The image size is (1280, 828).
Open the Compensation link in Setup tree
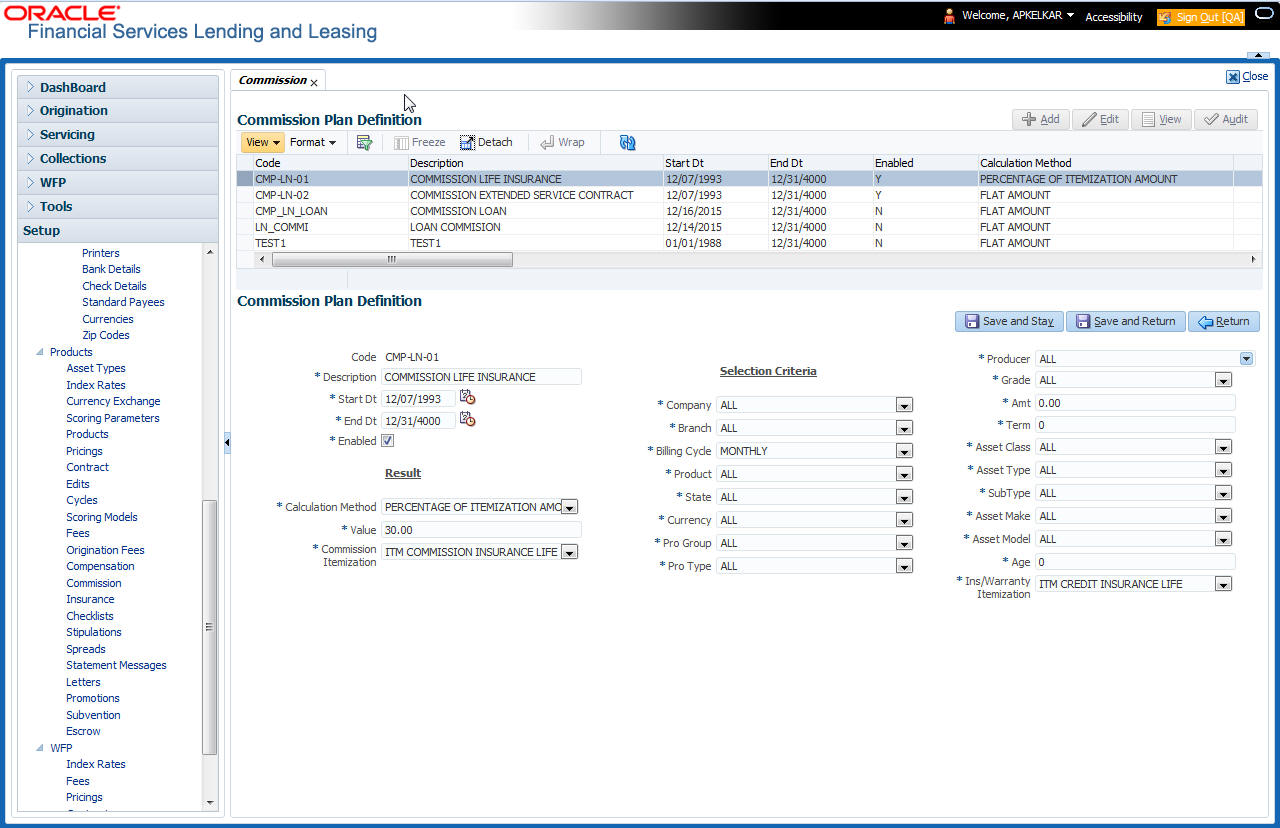100,566
